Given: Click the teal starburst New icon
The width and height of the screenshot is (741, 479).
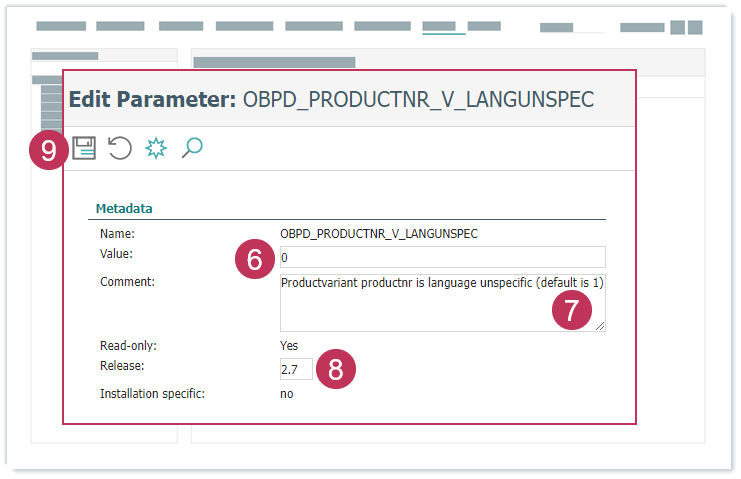Looking at the screenshot, I should pyautogui.click(x=155, y=149).
